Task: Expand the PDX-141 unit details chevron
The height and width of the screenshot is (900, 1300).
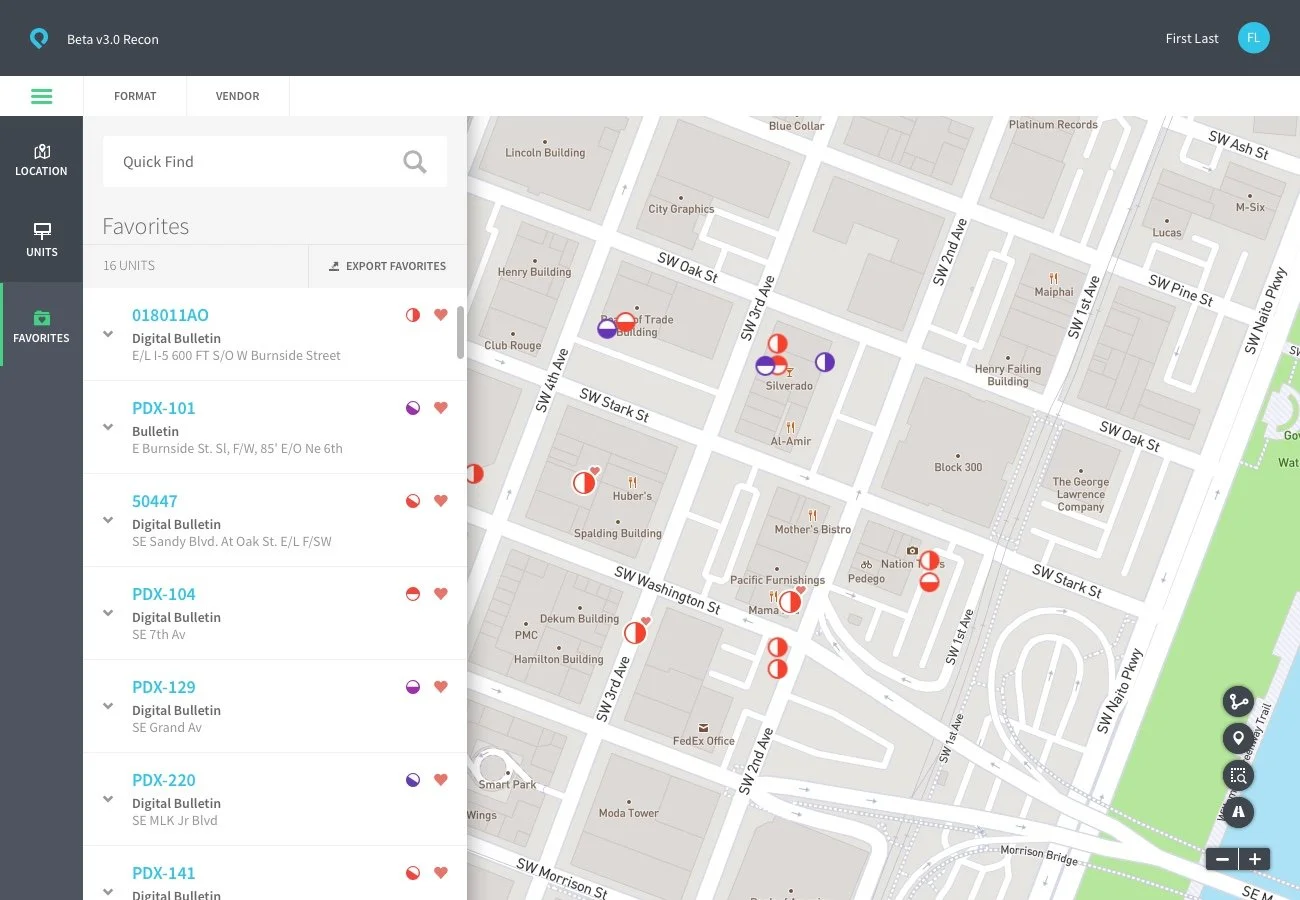Action: coord(108,890)
